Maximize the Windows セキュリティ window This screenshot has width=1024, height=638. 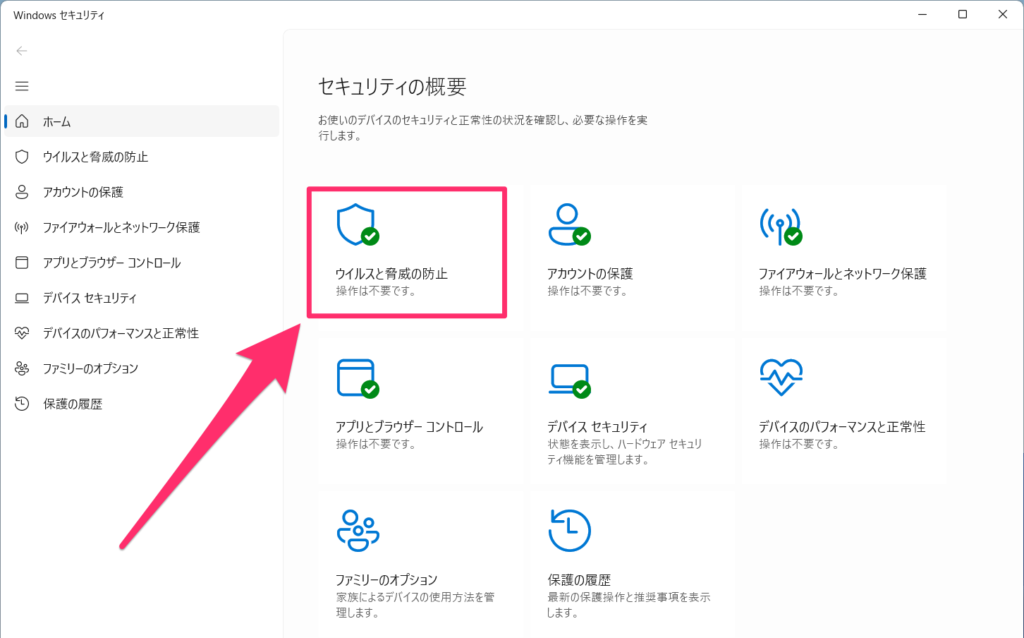coord(962,15)
